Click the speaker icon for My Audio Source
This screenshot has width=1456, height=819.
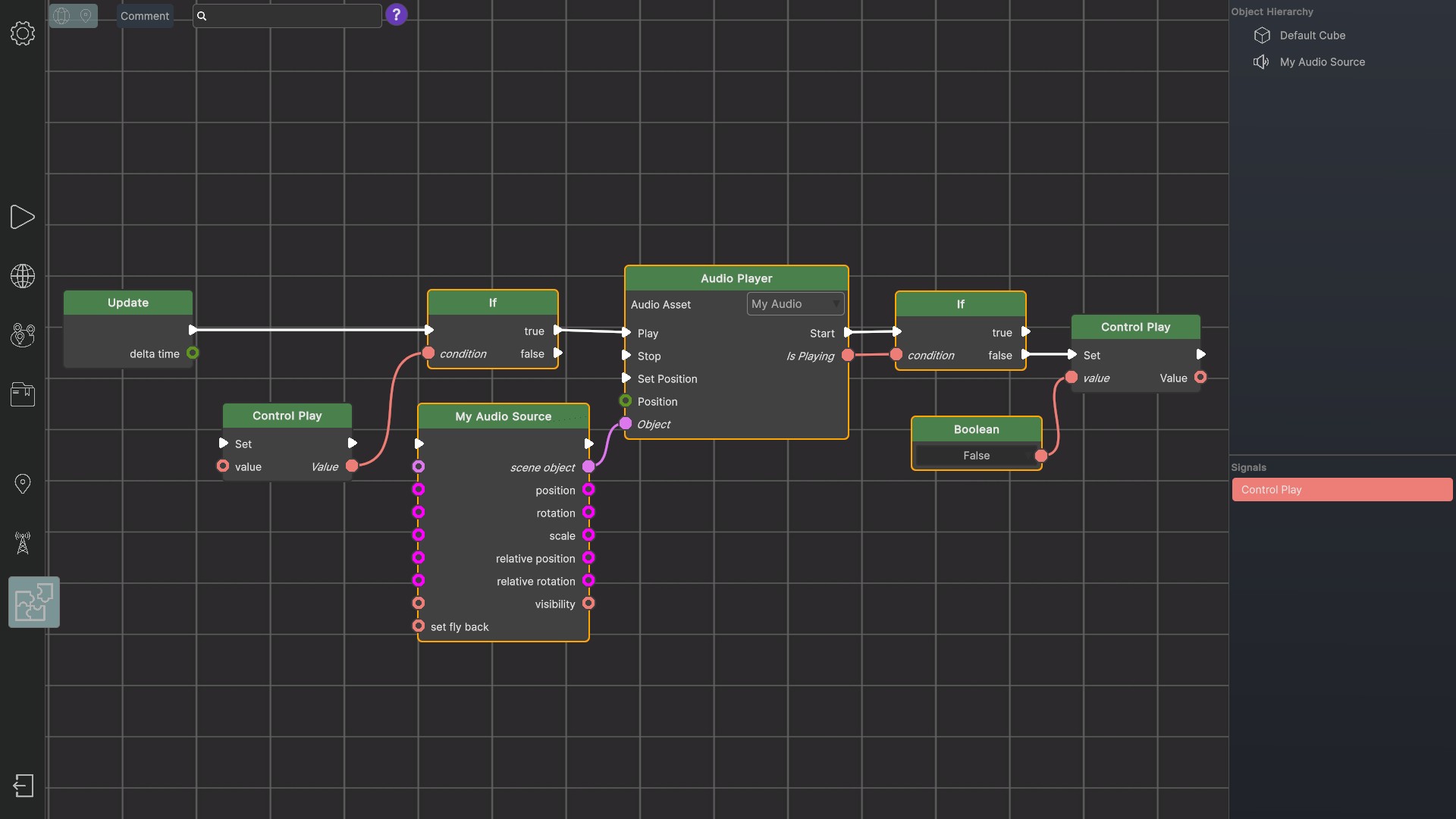tap(1261, 62)
